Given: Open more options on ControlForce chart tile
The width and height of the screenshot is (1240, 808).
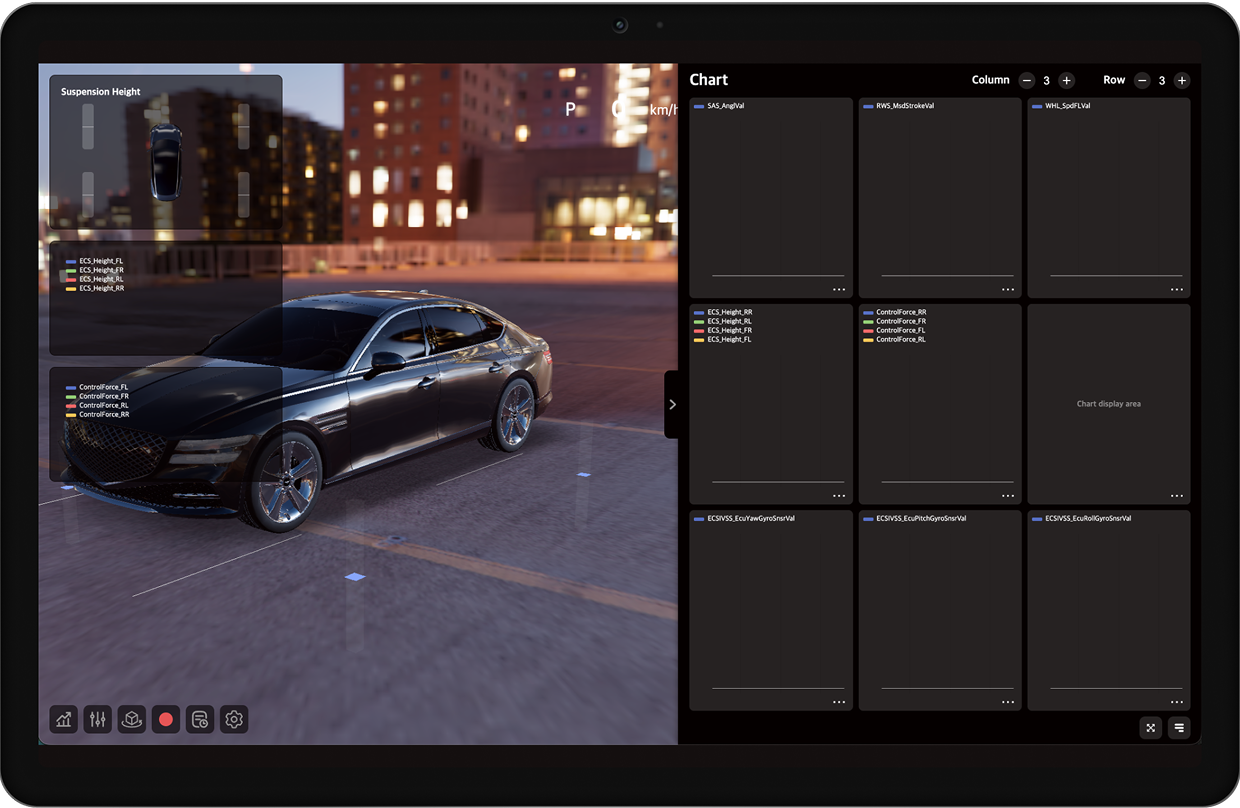Looking at the screenshot, I should pyautogui.click(x=1007, y=495).
